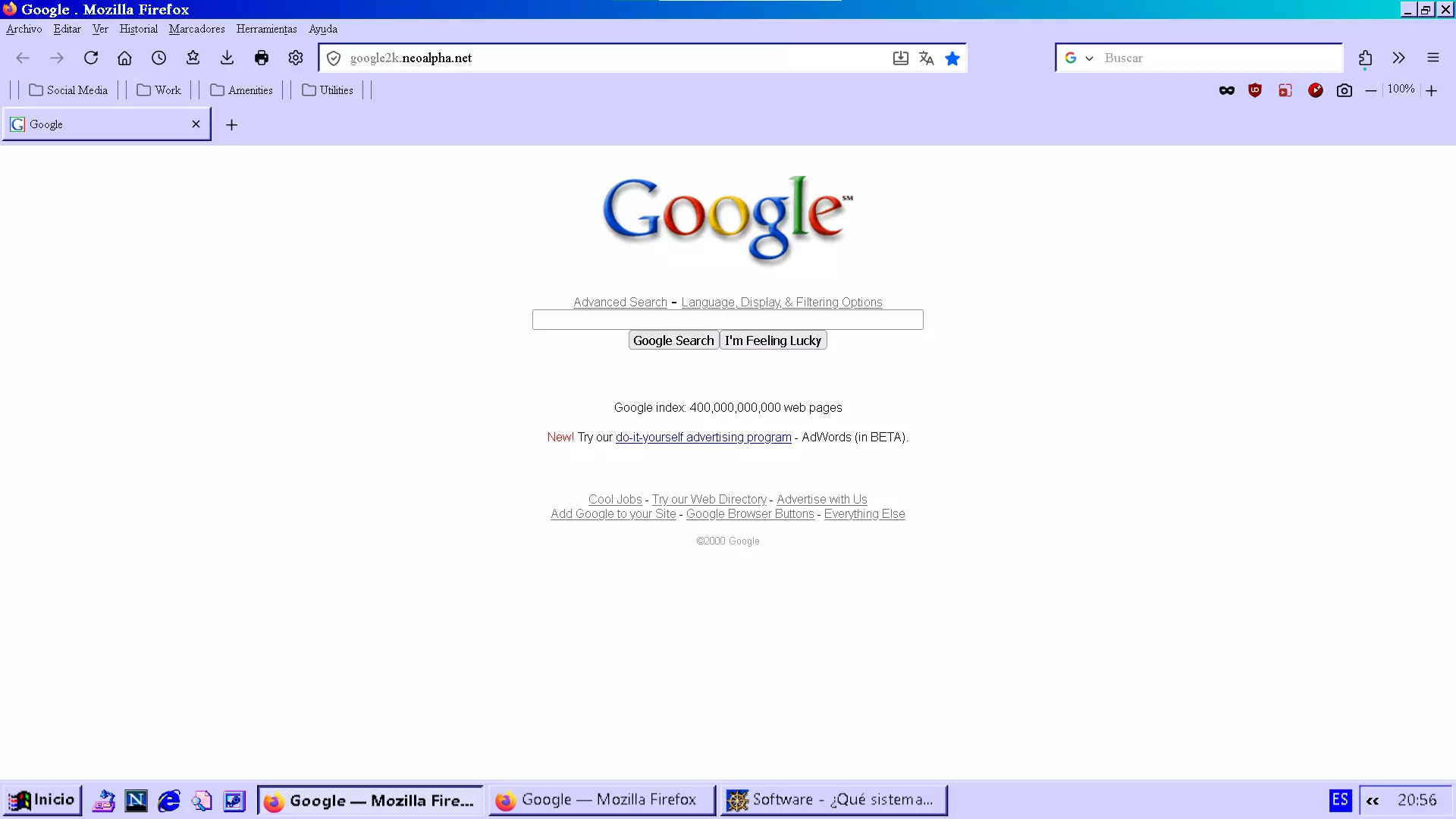The image size is (1456, 819).
Task: Take a screenshot with camera icon
Action: click(x=1344, y=90)
